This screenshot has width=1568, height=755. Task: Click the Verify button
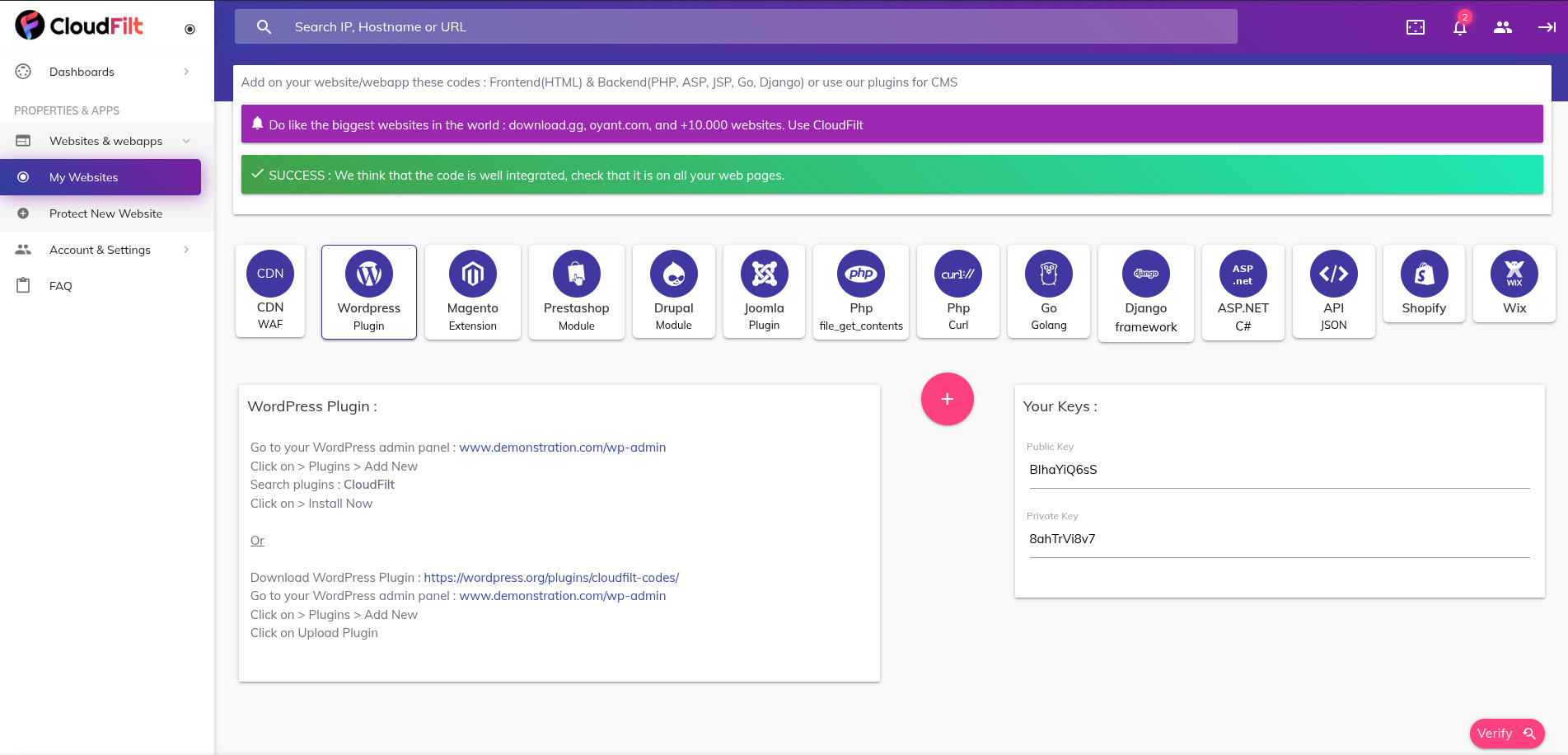(1506, 734)
